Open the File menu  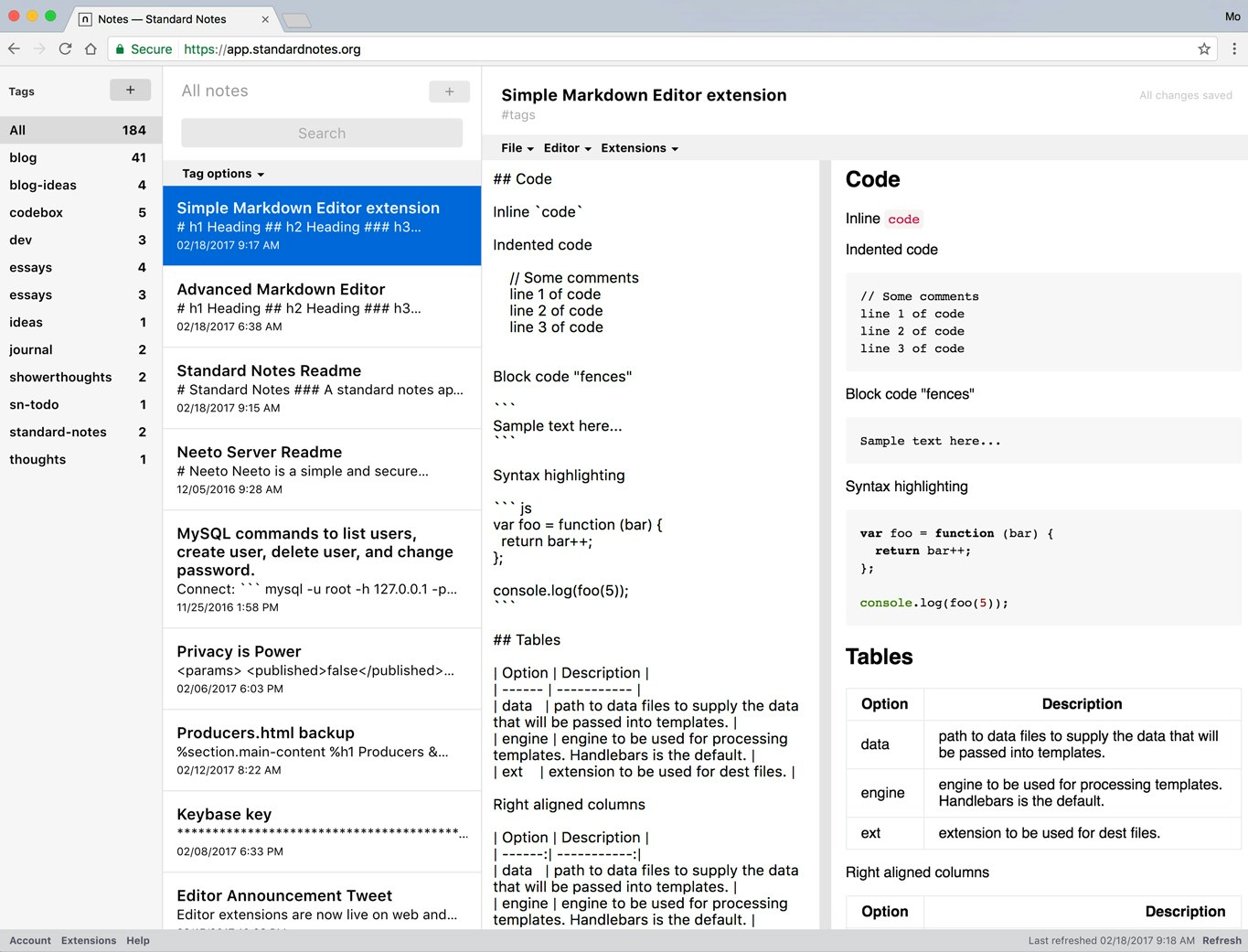(x=515, y=147)
